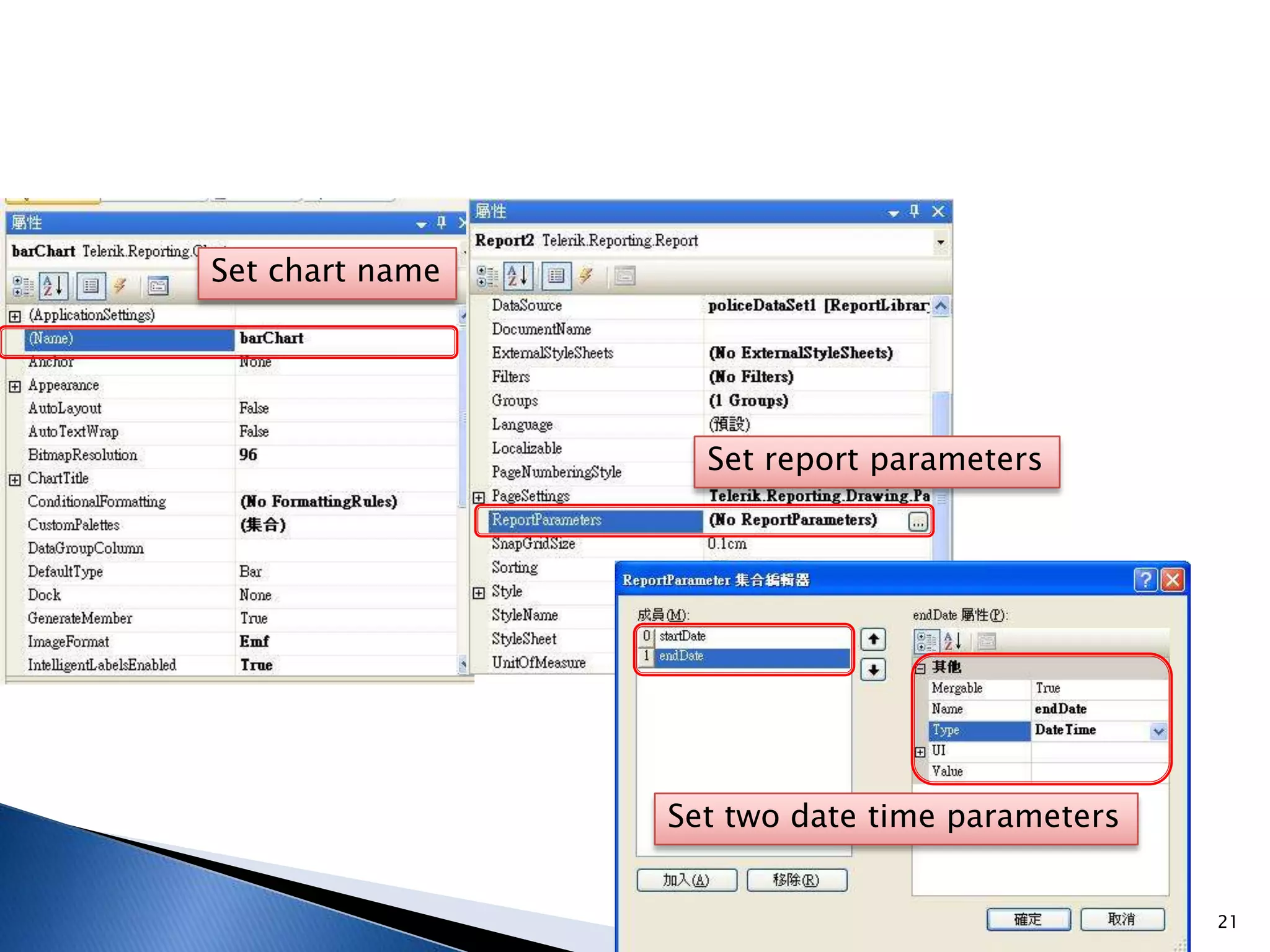1270x952 pixels.
Task: Click Categorized view icon in barChart properties toolbar
Action: pos(23,286)
